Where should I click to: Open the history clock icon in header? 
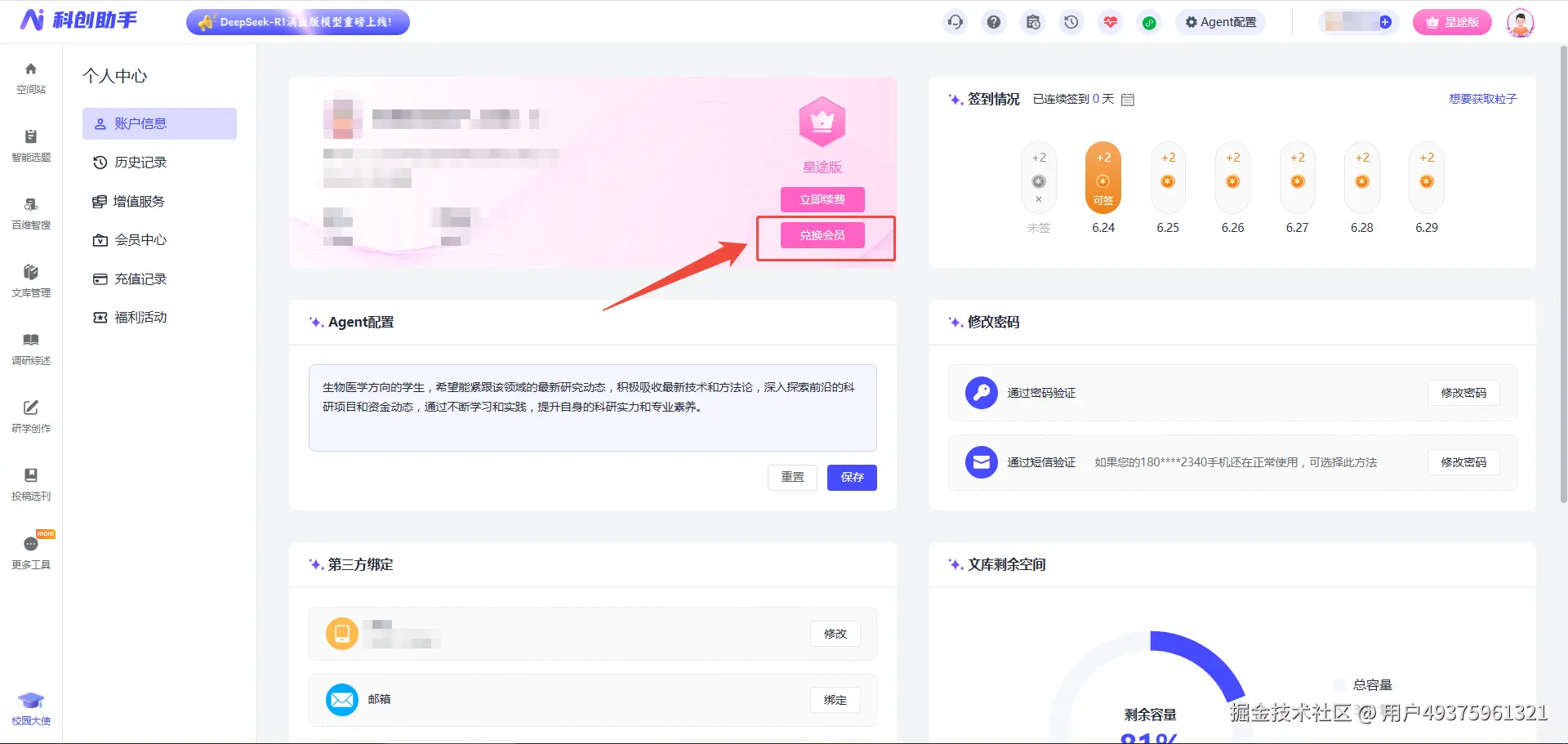[x=1071, y=22]
